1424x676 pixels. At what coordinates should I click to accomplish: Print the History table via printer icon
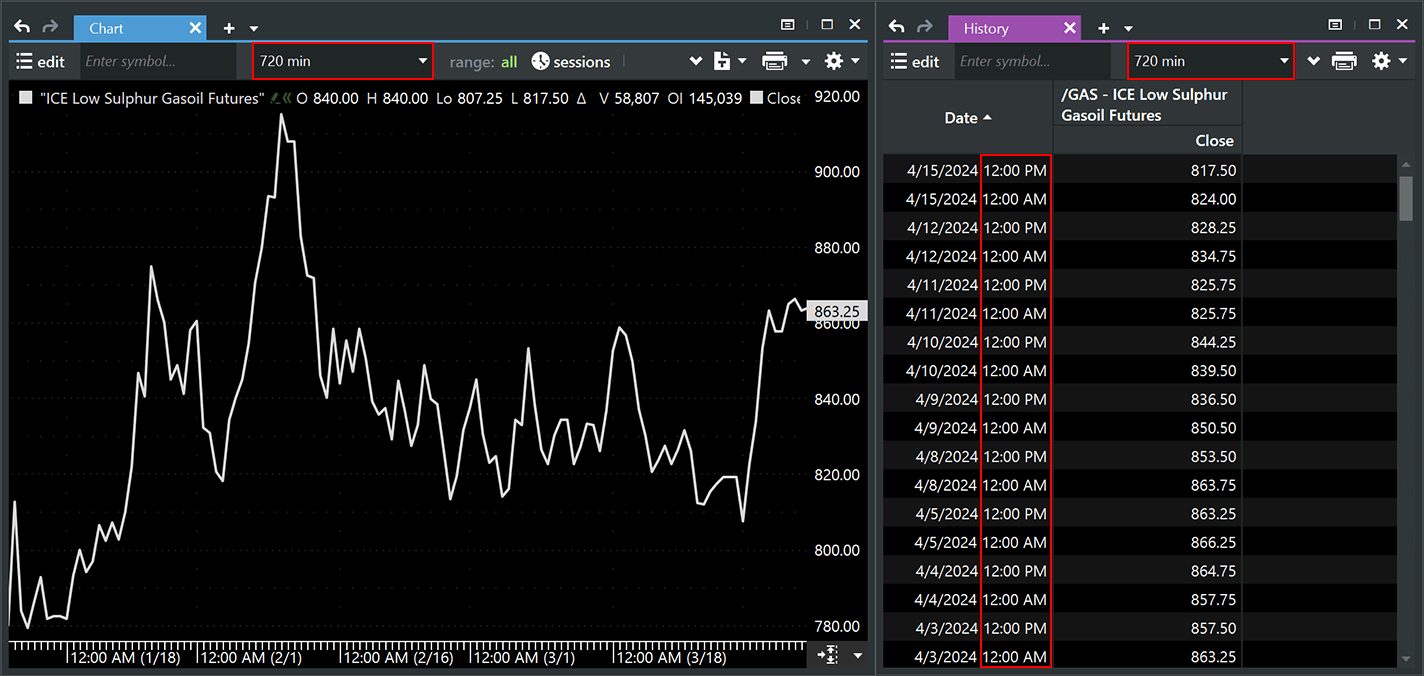[x=1345, y=62]
